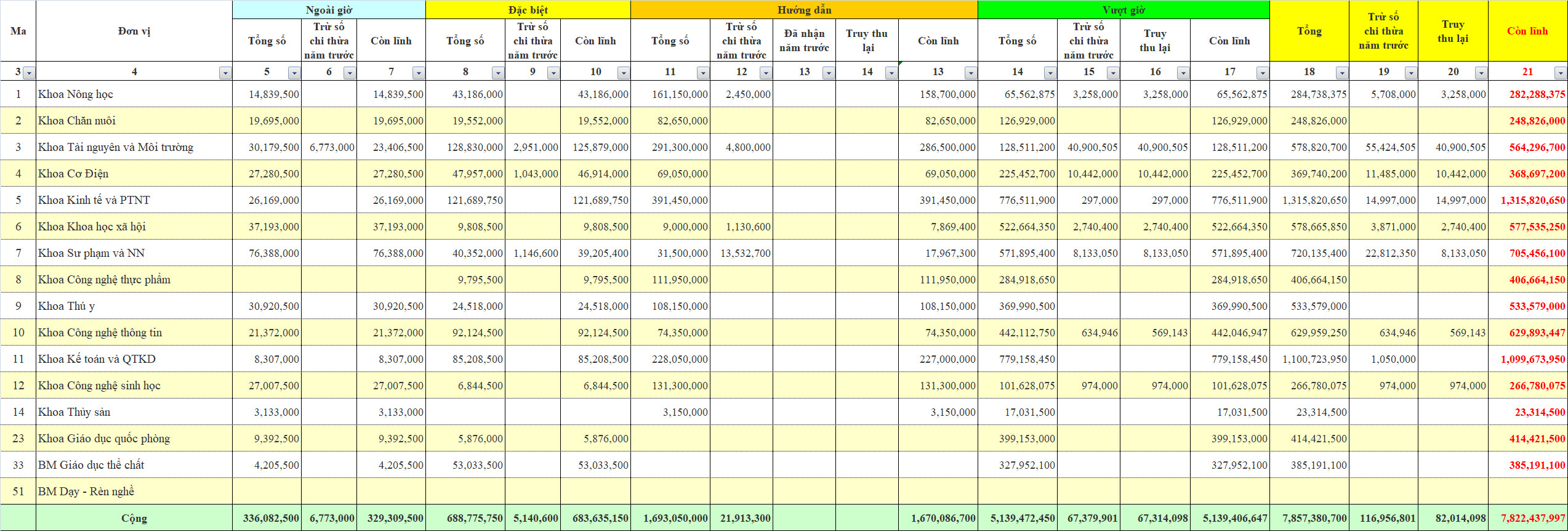Image resolution: width=1568 pixels, height=531 pixels.
Task: Open the filter dropdown for the Đơn vị column
Action: click(x=225, y=73)
